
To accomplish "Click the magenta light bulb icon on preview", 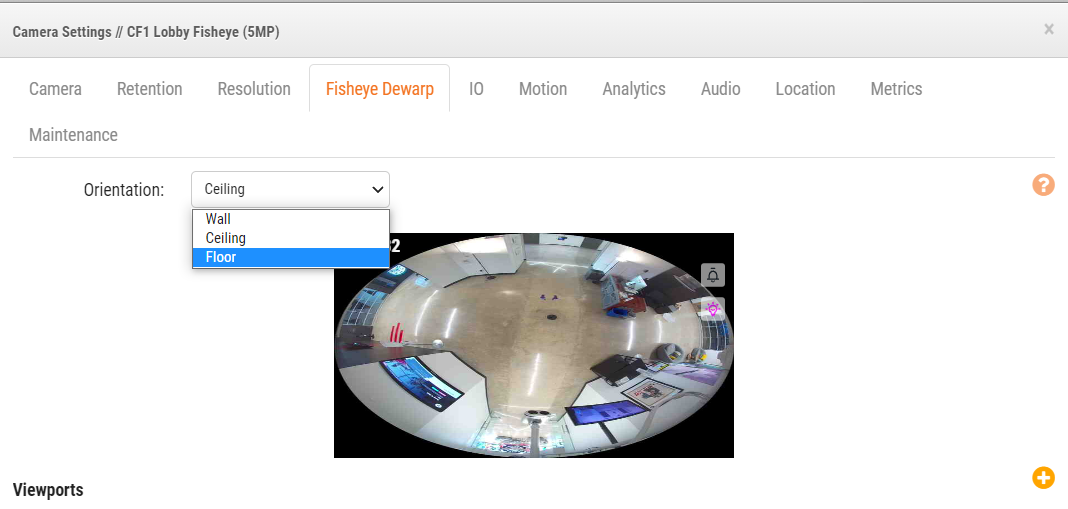I will coord(712,309).
